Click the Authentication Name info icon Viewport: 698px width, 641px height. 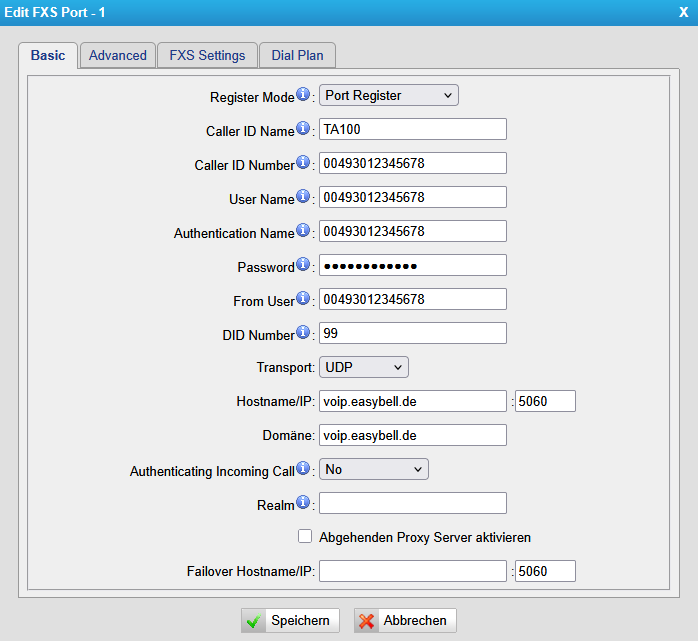coord(304,231)
